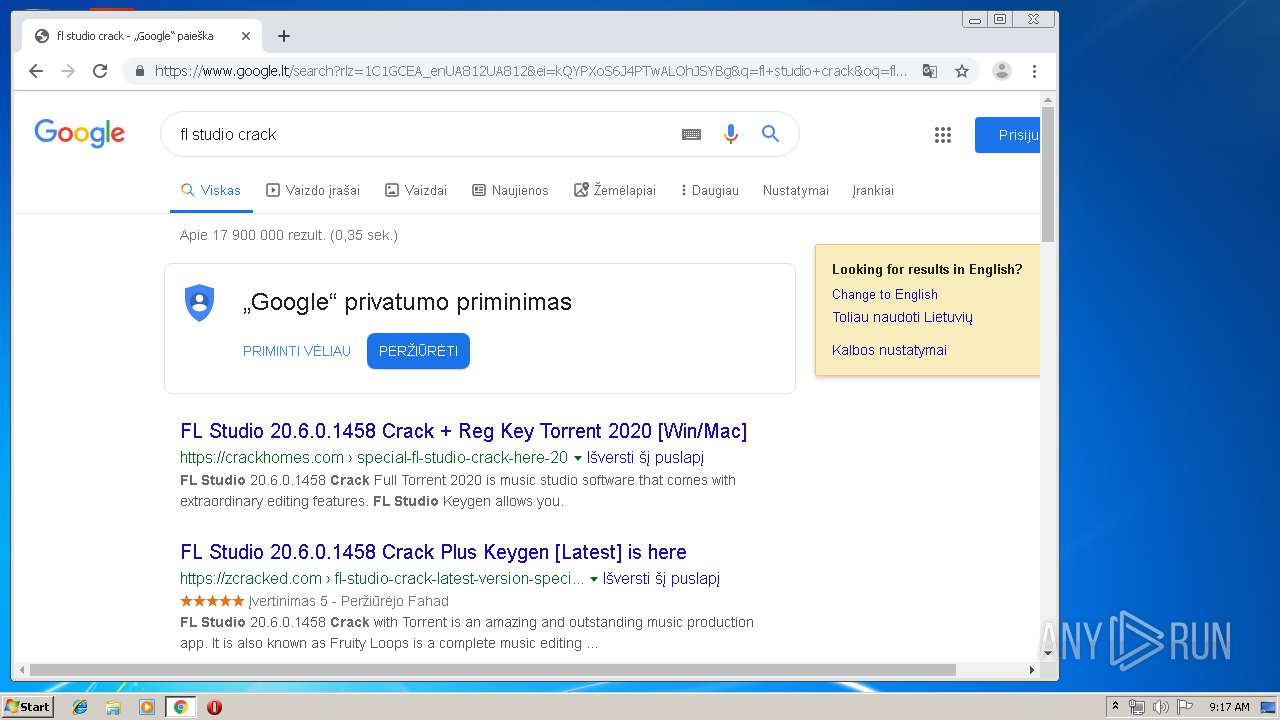Image resolution: width=1280 pixels, height=720 pixels.
Task: Open FL Studio Crack Plus Keygen result
Action: click(433, 552)
